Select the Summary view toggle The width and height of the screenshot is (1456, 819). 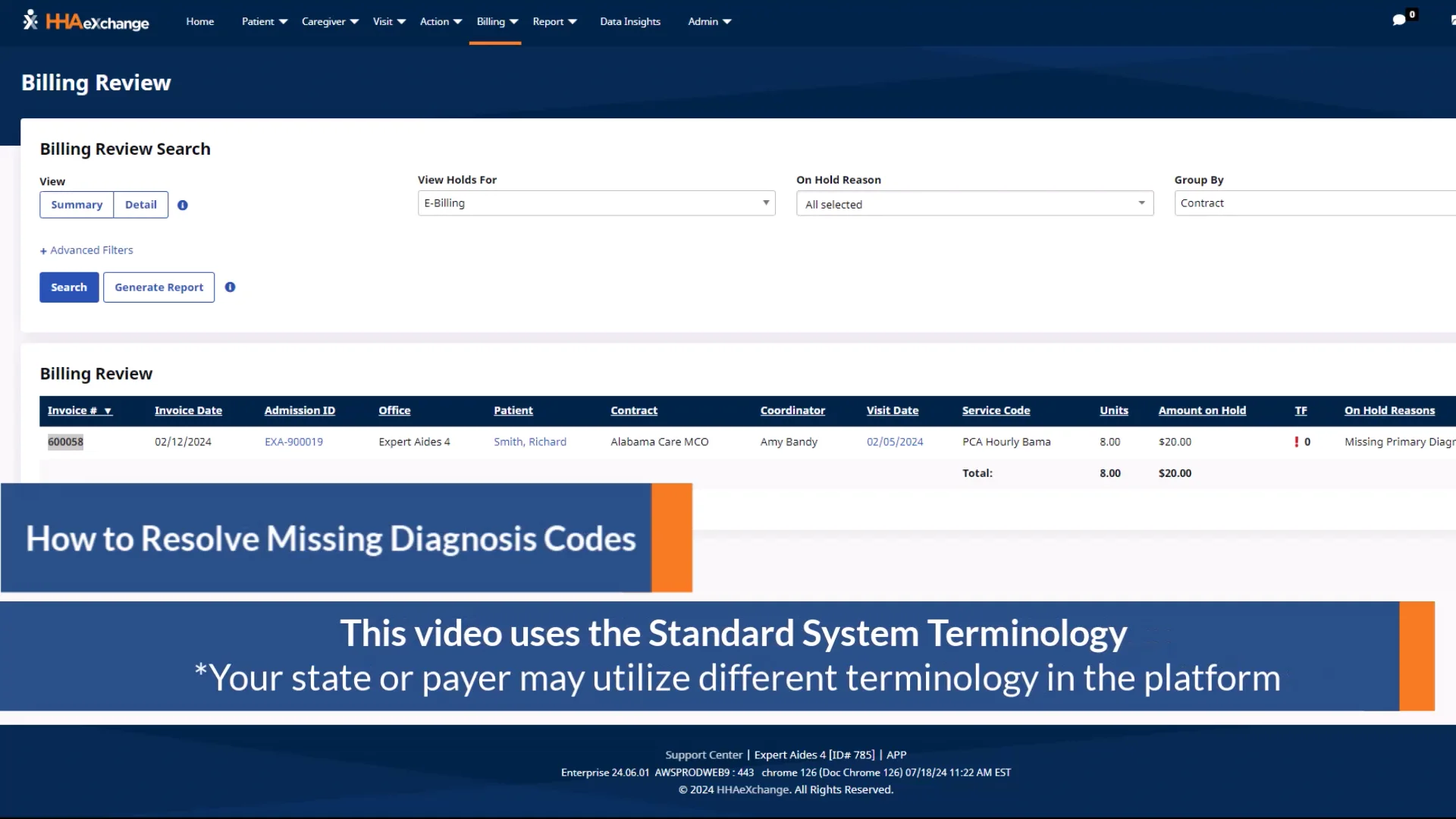76,205
